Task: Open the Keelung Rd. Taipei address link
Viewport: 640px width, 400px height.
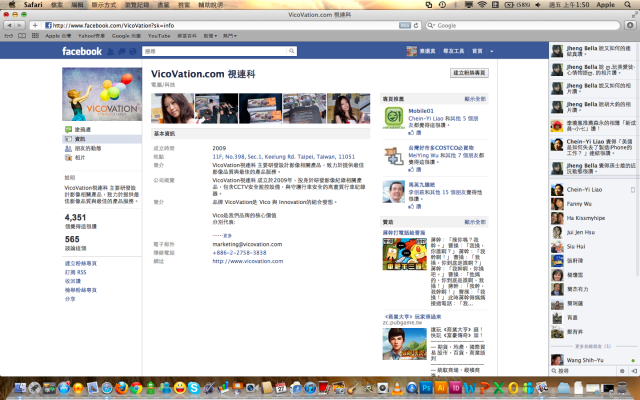Action: pyautogui.click(x=284, y=156)
